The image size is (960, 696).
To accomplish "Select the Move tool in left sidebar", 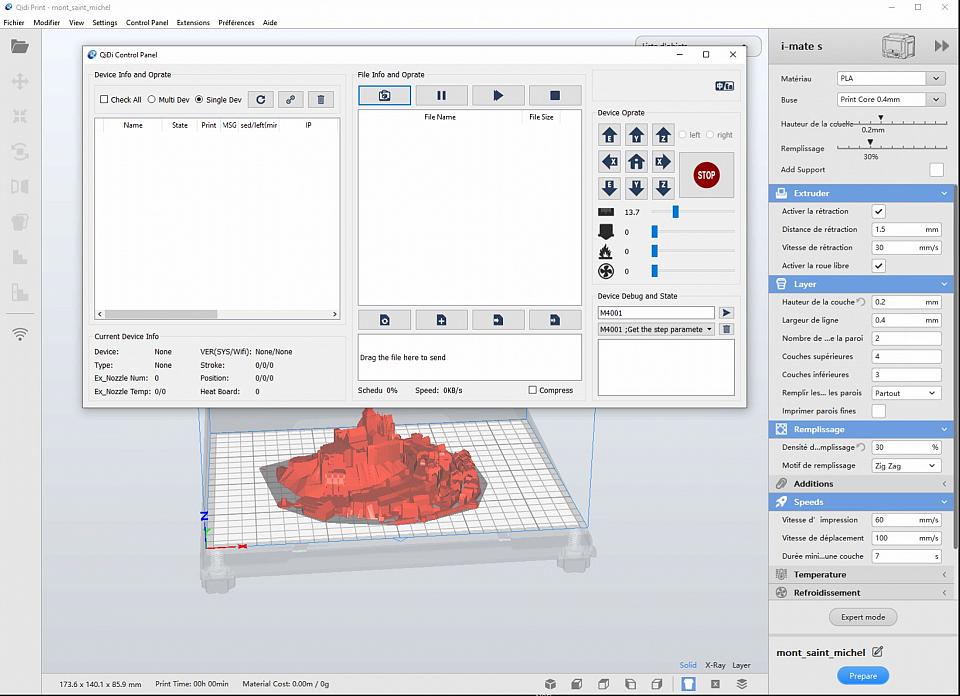I will tap(20, 81).
